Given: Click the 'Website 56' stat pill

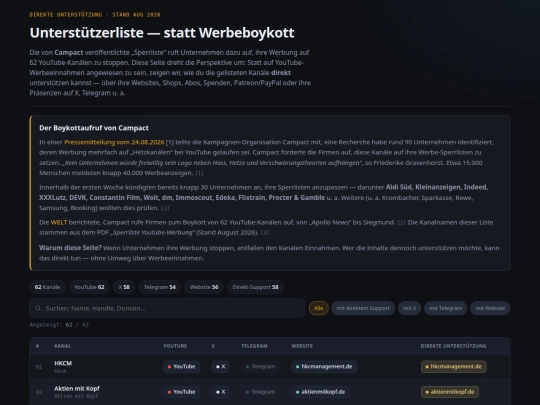Looking at the screenshot, I should [204, 287].
